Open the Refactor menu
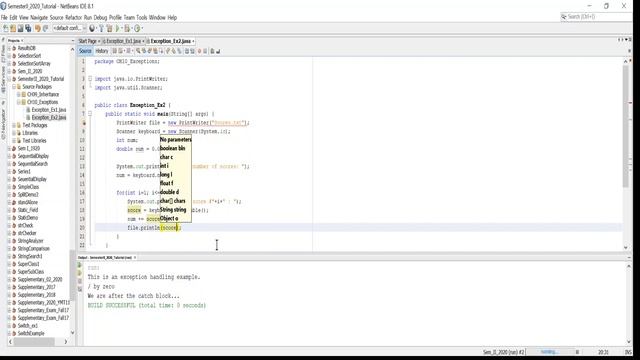The width and height of the screenshot is (640, 360). point(73,18)
